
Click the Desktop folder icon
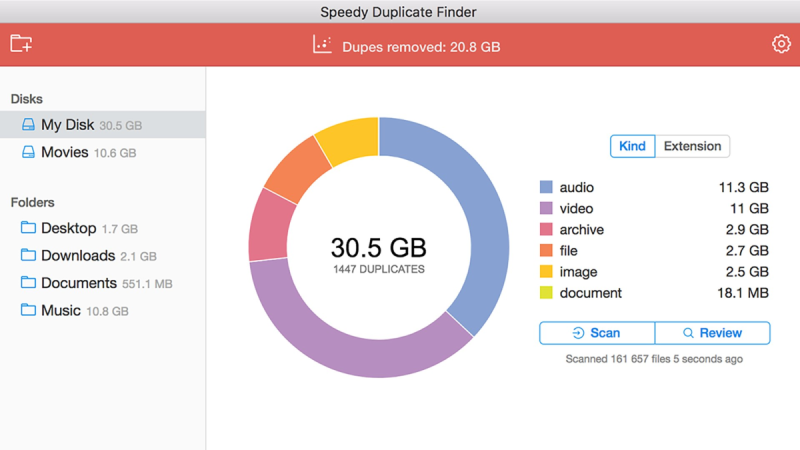(x=28, y=227)
